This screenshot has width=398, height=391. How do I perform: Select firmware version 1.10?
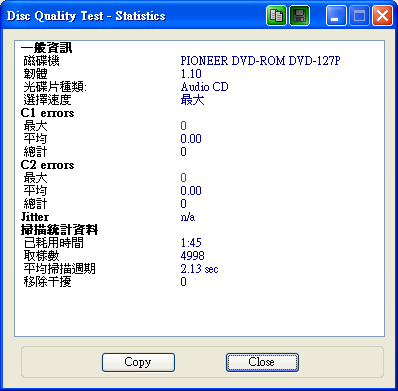[x=191, y=74]
